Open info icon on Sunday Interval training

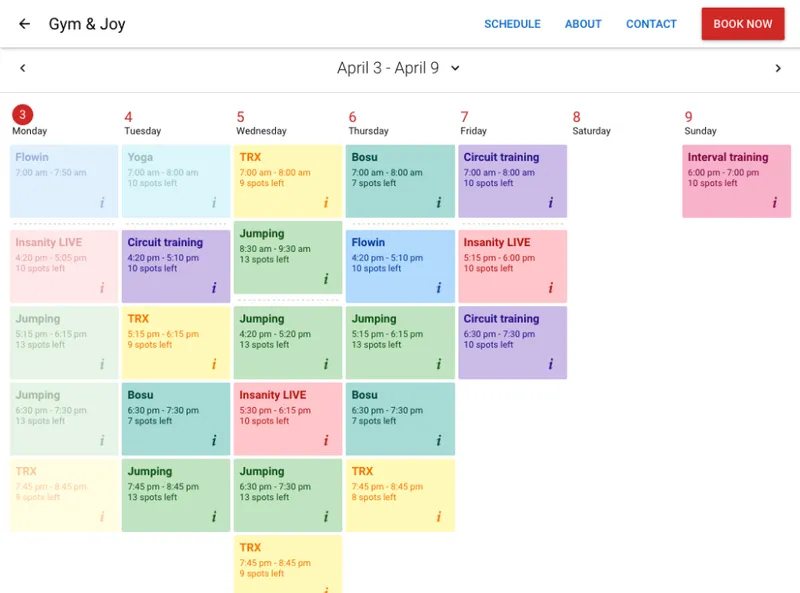pyautogui.click(x=774, y=203)
